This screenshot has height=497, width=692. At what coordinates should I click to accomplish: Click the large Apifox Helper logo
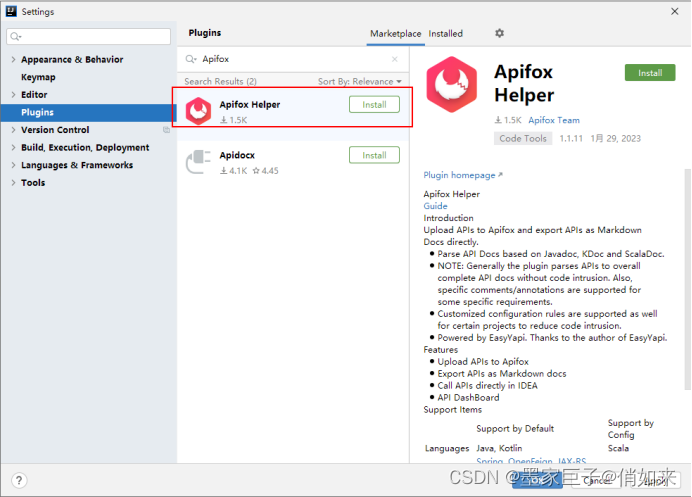tap(451, 84)
